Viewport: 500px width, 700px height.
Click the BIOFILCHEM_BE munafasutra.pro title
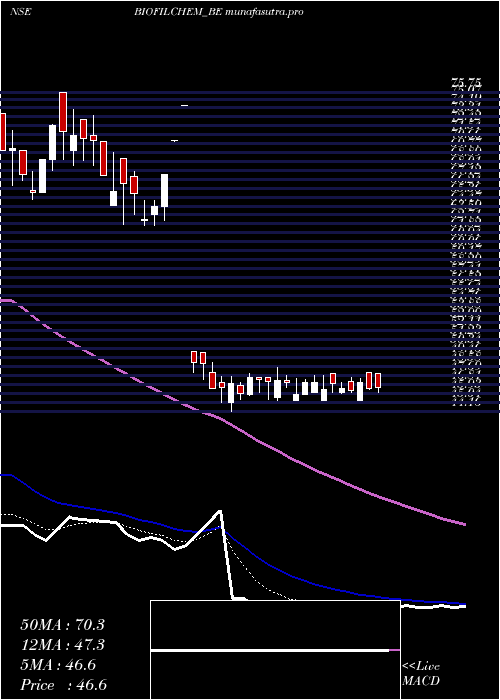point(219,12)
